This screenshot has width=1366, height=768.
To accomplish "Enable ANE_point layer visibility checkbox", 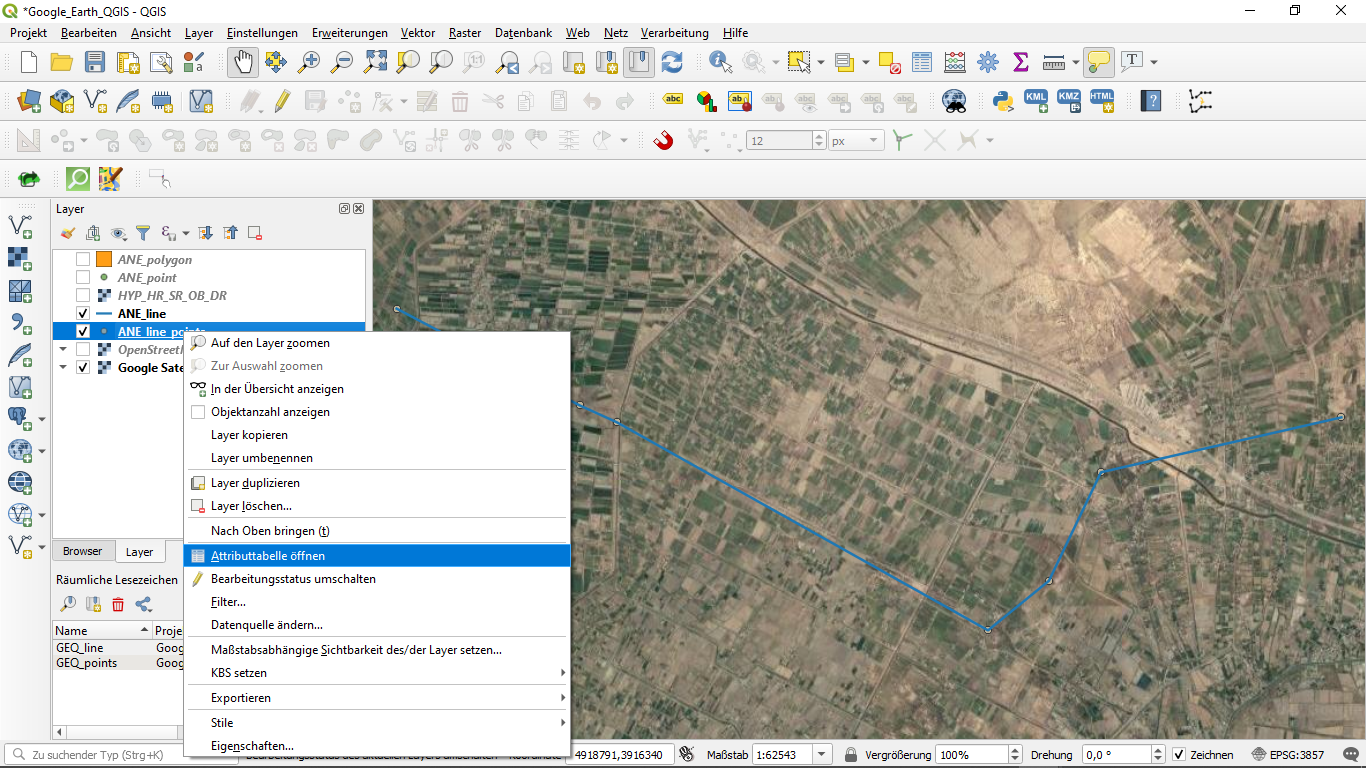I will point(83,277).
